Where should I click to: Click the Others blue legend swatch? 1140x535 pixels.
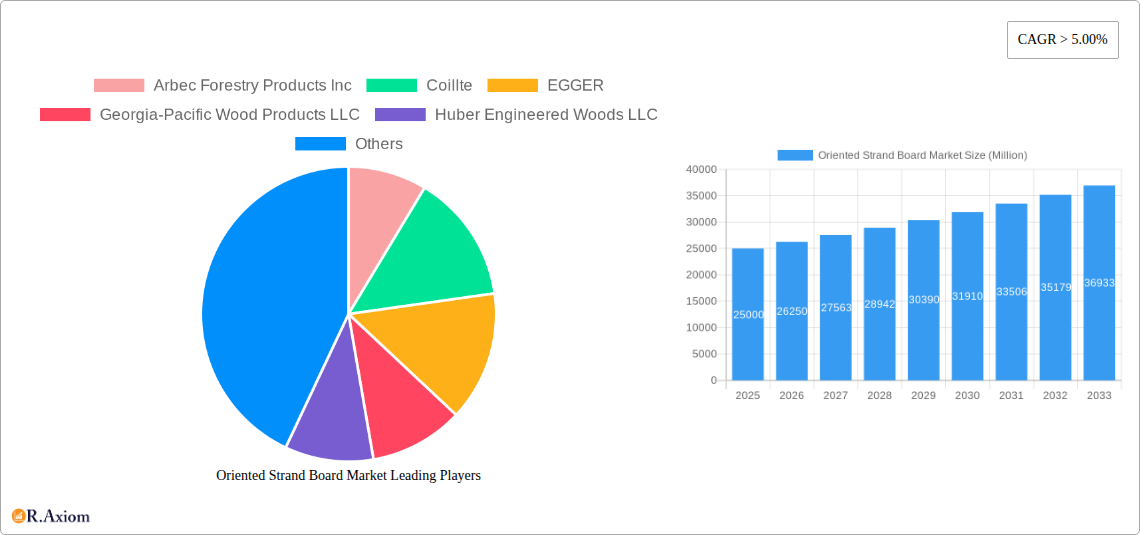[321, 144]
